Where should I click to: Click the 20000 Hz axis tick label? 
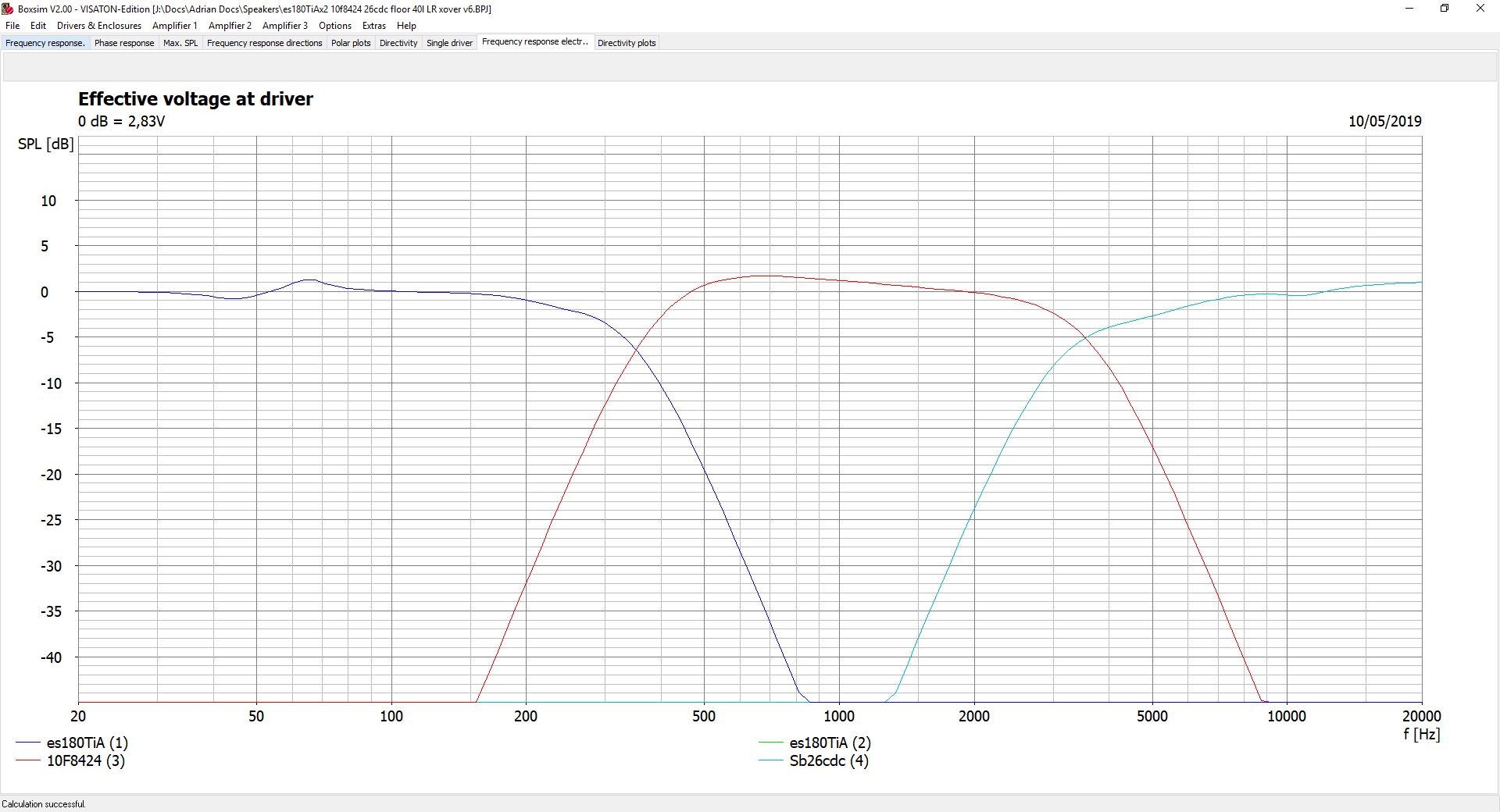click(x=1421, y=716)
